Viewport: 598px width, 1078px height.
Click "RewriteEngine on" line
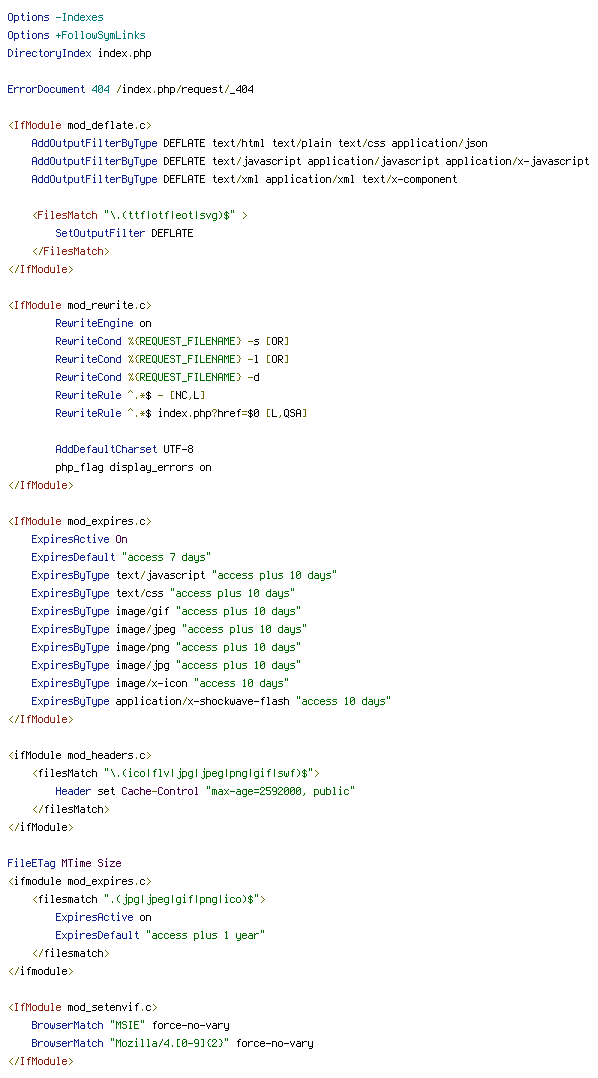[x=104, y=323]
